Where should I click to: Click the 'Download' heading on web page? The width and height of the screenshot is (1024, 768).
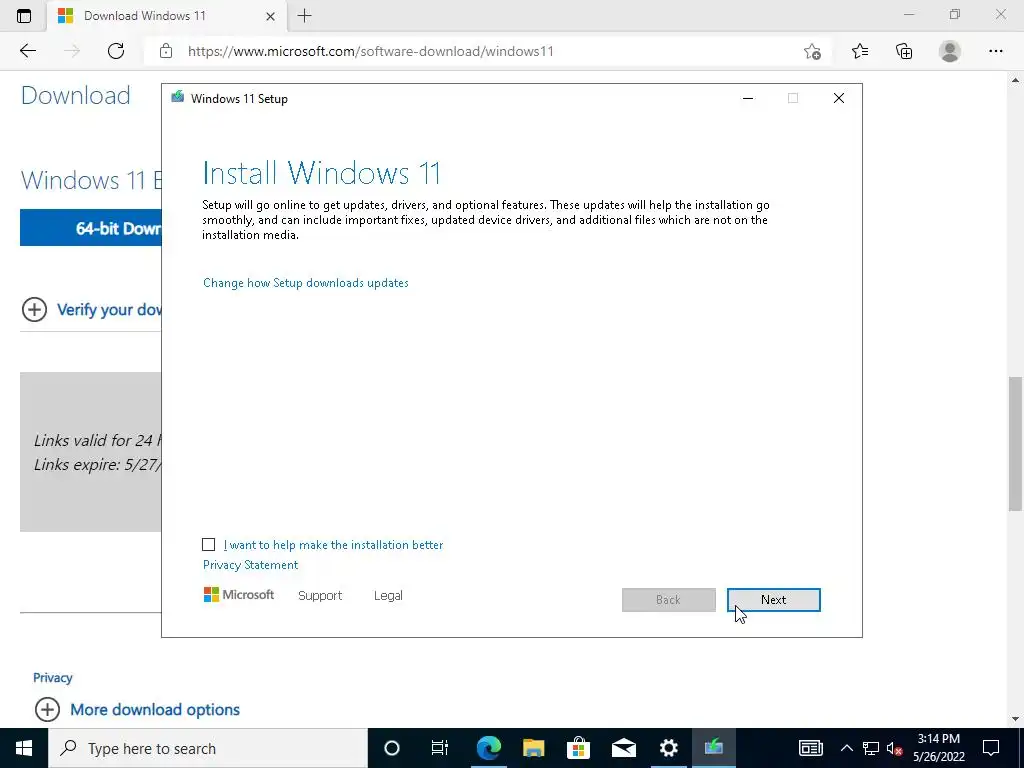coord(76,95)
